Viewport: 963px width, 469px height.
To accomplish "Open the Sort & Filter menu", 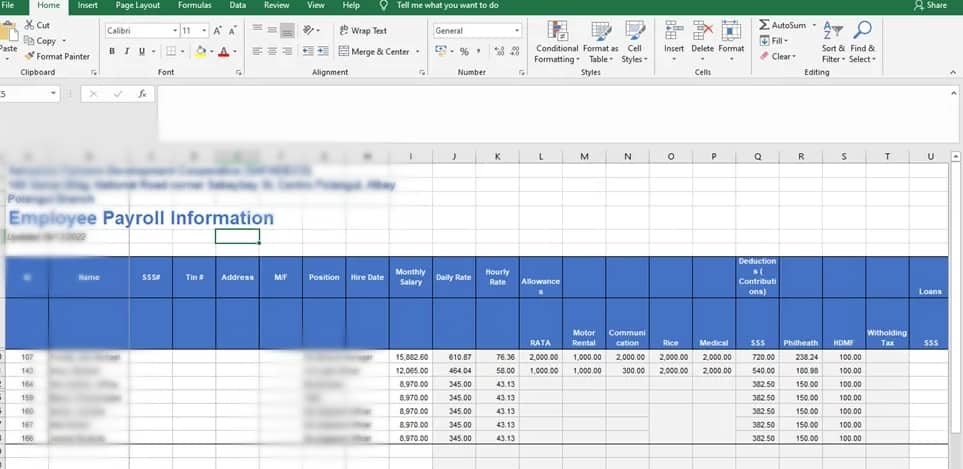I will [833, 42].
